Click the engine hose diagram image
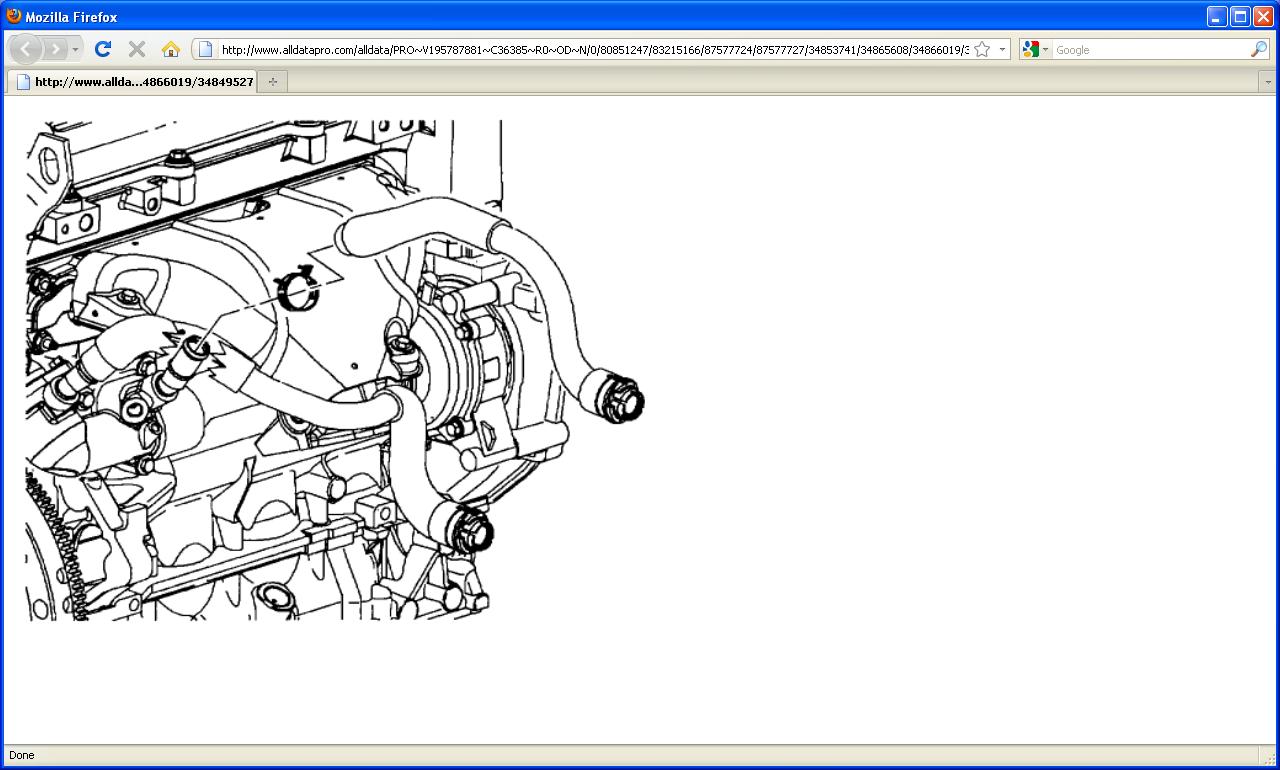This screenshot has width=1280, height=770. click(x=335, y=370)
